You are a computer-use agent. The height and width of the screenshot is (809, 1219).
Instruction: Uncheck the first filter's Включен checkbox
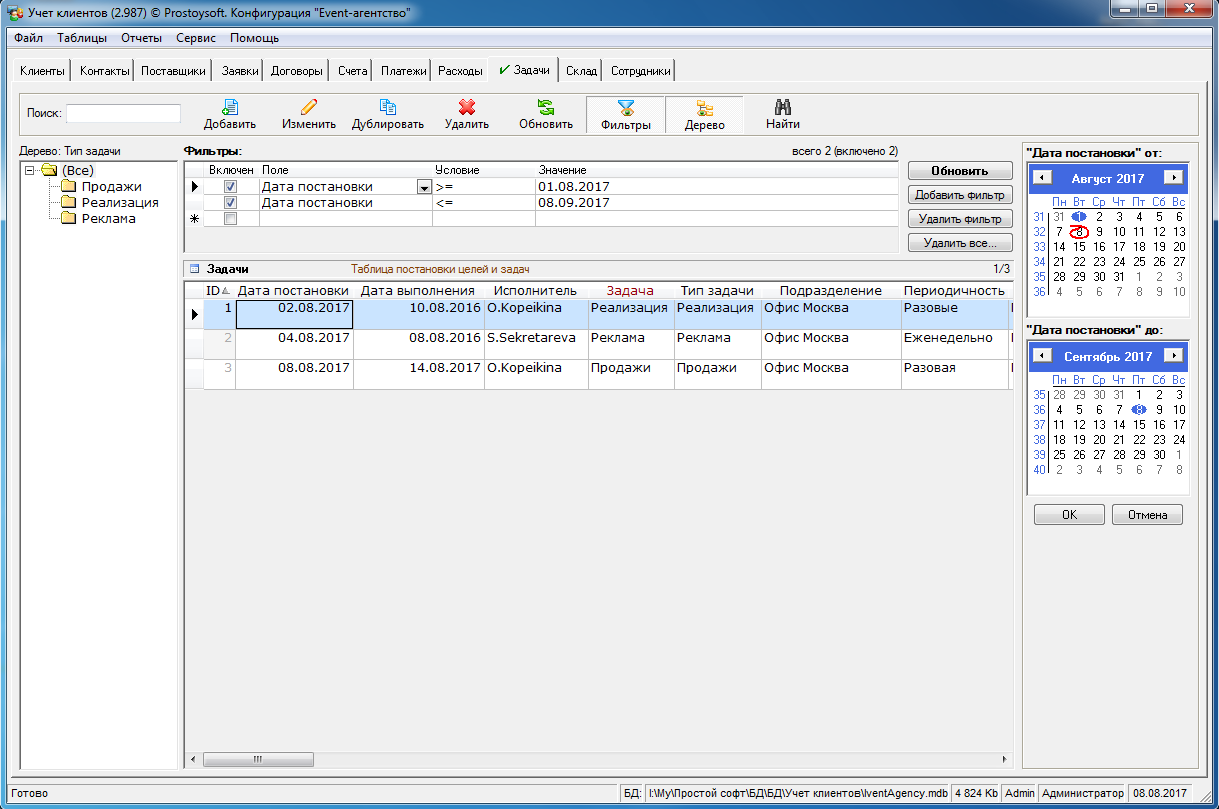pos(231,187)
